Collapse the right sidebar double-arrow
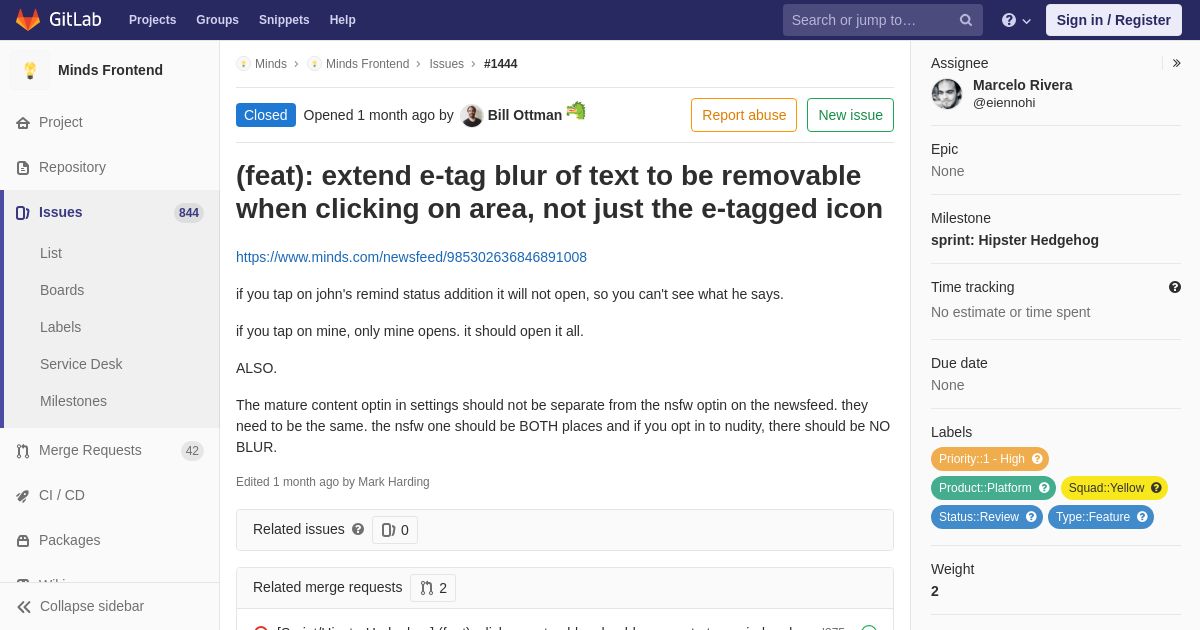This screenshot has height=630, width=1200. (x=1176, y=63)
